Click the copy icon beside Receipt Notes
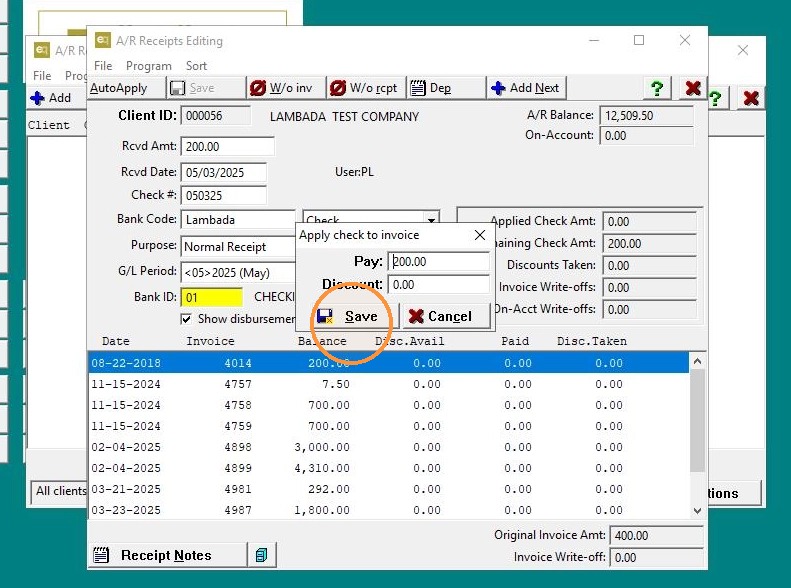The width and height of the screenshot is (791, 588). click(261, 555)
